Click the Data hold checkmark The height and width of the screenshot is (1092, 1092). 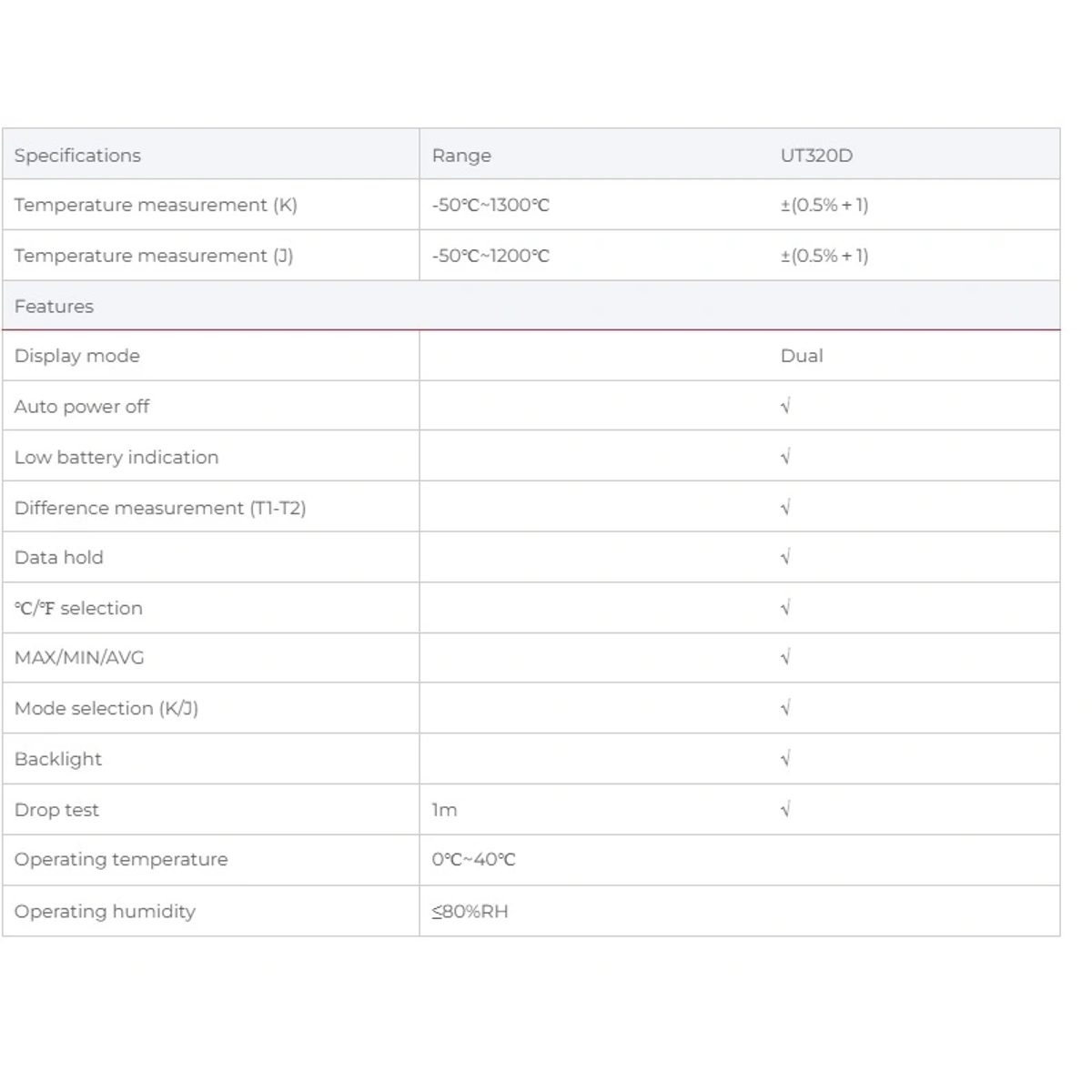pyautogui.click(x=785, y=557)
